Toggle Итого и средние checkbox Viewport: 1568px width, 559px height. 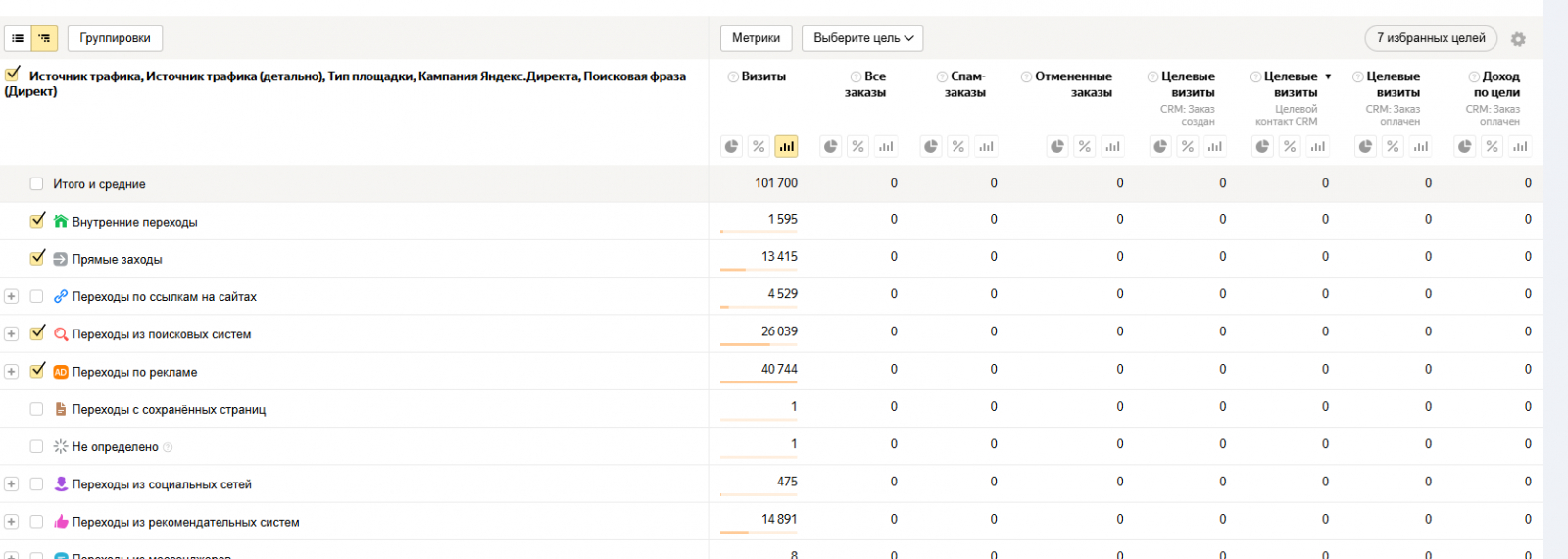click(x=36, y=183)
